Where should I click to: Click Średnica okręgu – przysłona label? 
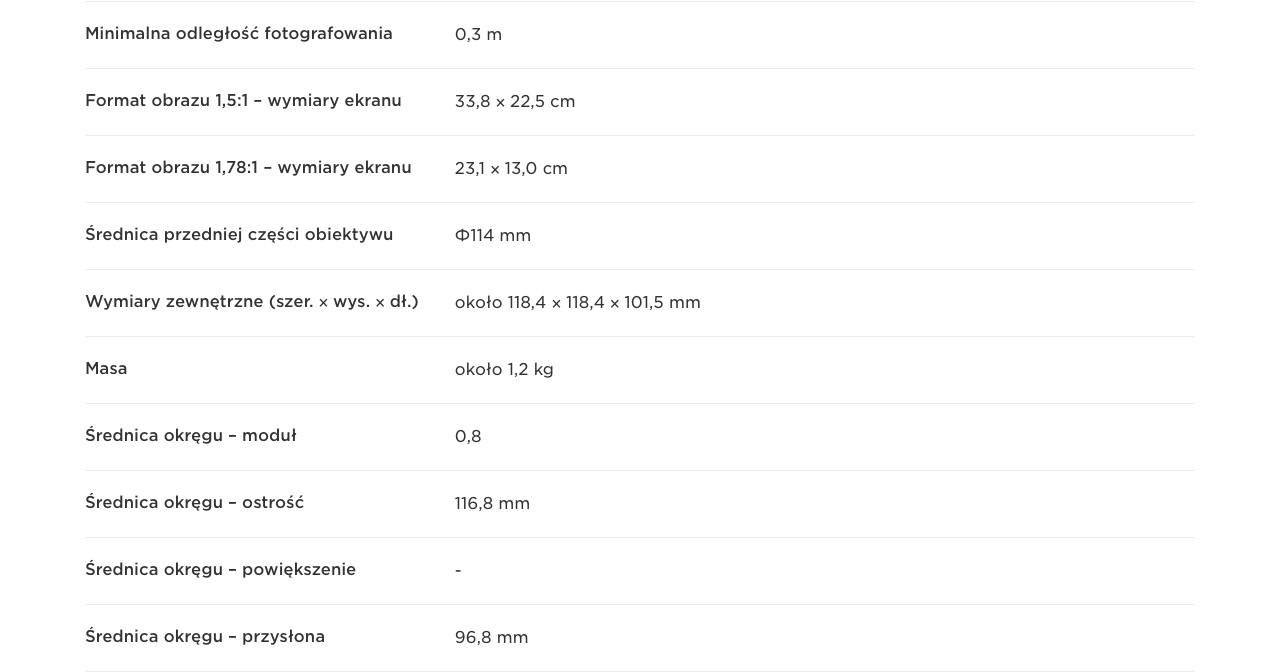205,637
